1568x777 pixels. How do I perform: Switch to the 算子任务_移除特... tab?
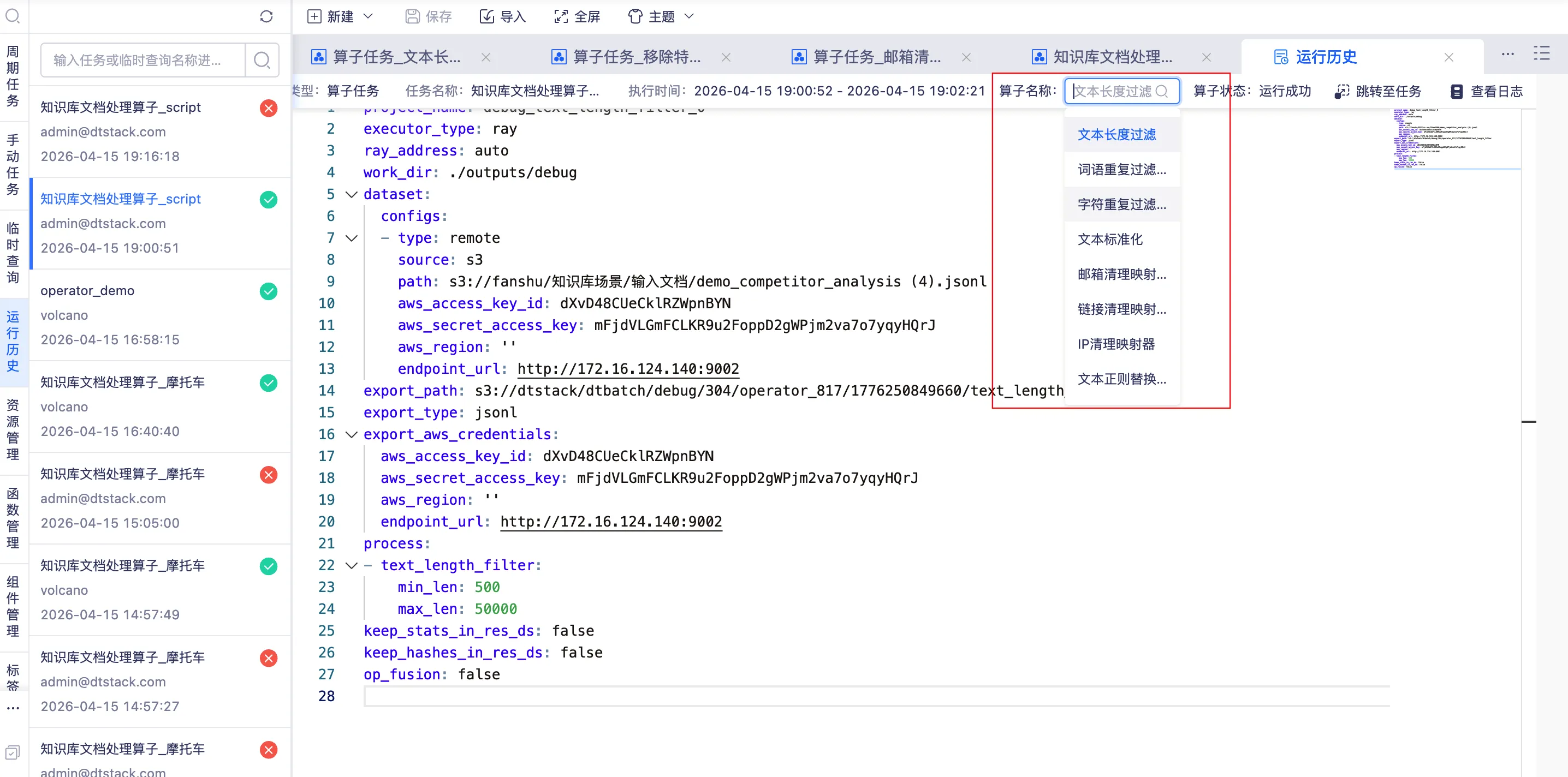[626, 57]
